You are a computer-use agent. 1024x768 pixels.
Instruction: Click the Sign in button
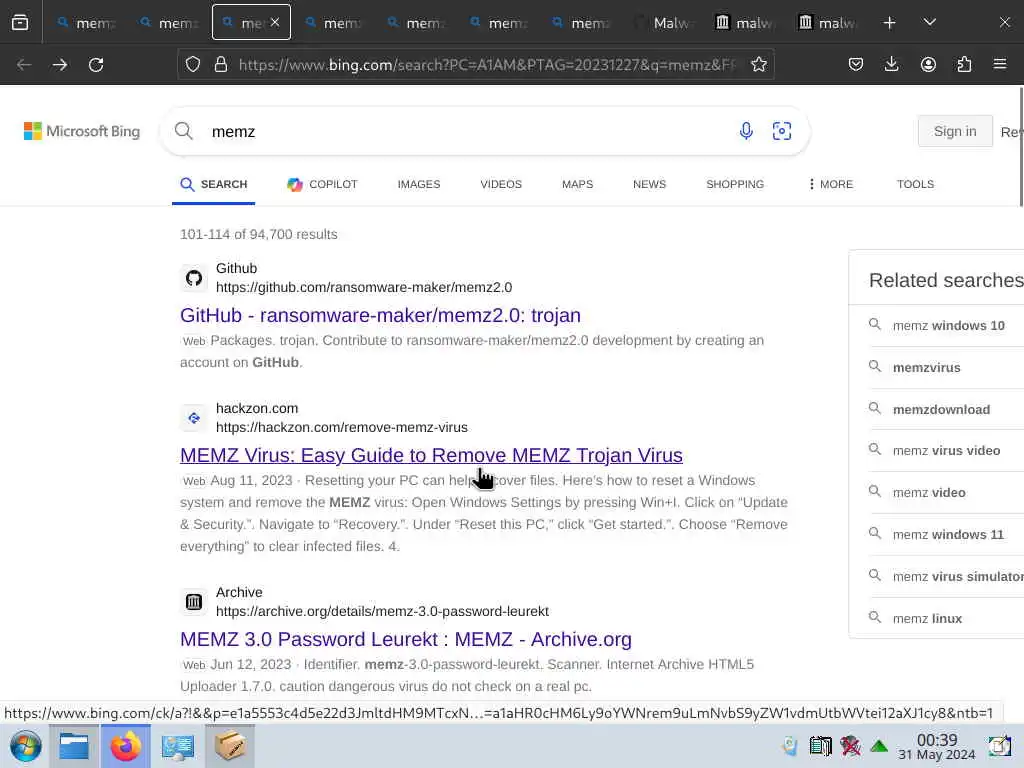tap(955, 131)
